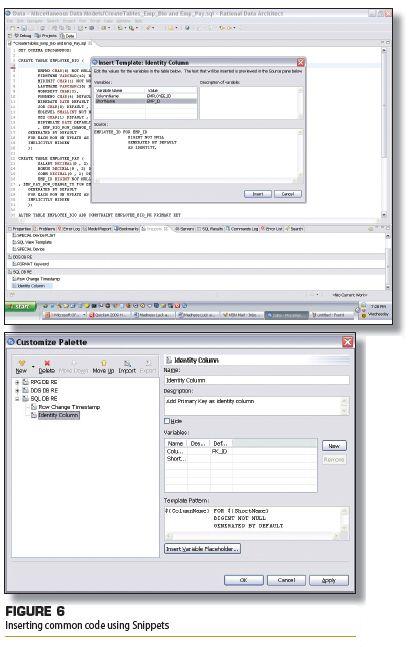
Task: Open the SQL Results tab
Action: [x=210, y=229]
